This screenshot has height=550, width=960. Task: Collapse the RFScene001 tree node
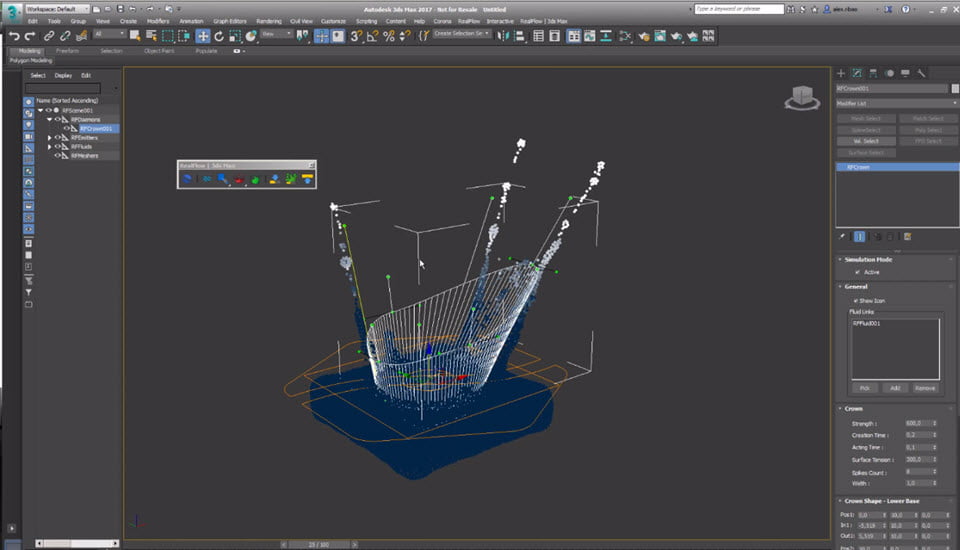point(40,110)
